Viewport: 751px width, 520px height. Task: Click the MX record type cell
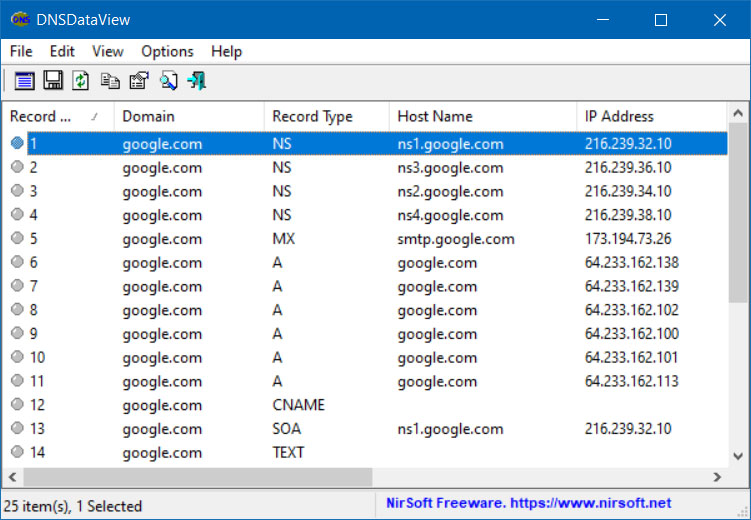(284, 238)
